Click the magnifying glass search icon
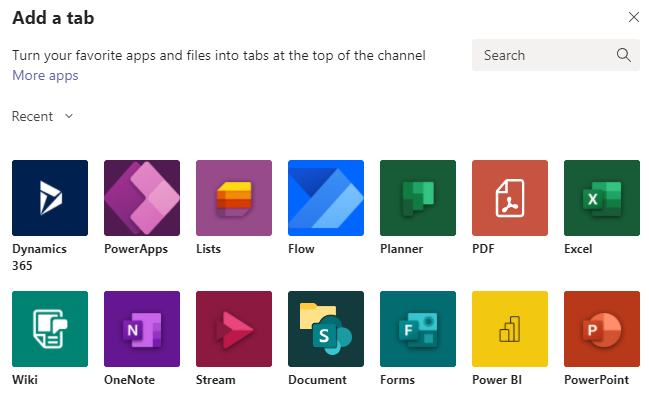The image size is (649, 397). (623, 55)
